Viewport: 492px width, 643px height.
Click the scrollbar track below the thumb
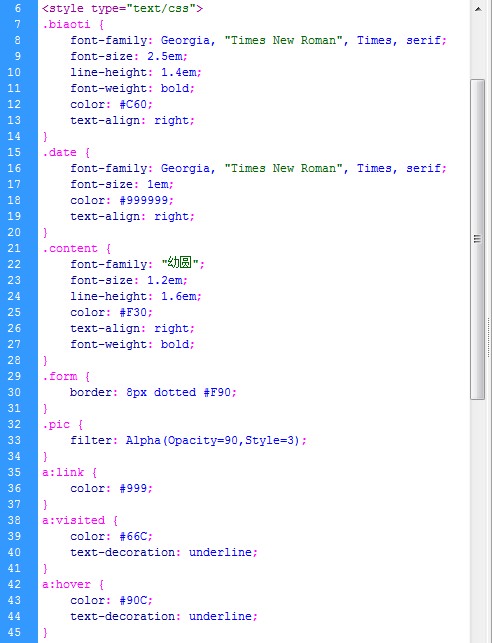pos(478,521)
